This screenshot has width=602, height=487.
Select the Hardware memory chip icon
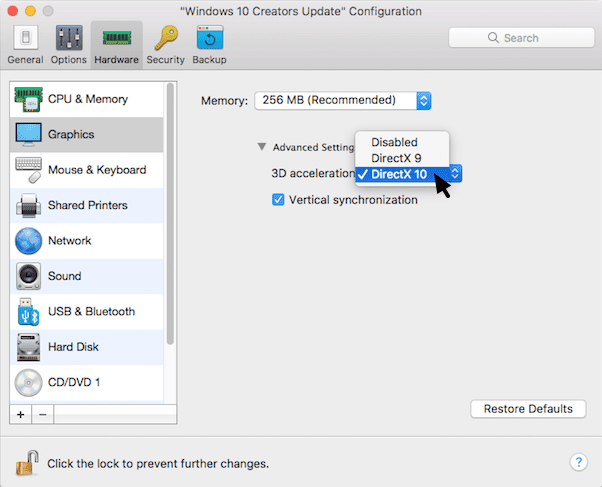(117, 38)
